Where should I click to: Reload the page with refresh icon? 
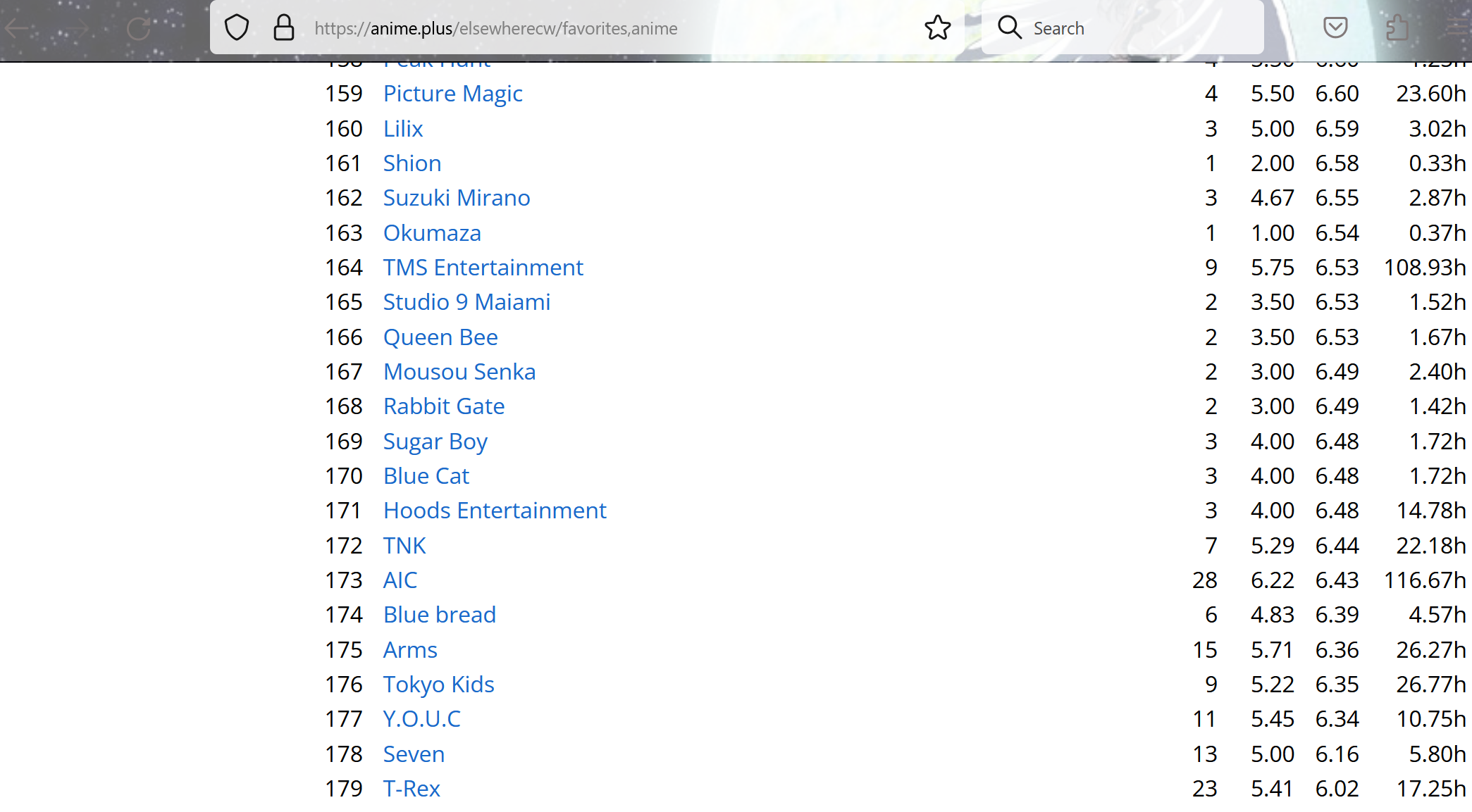[x=139, y=29]
